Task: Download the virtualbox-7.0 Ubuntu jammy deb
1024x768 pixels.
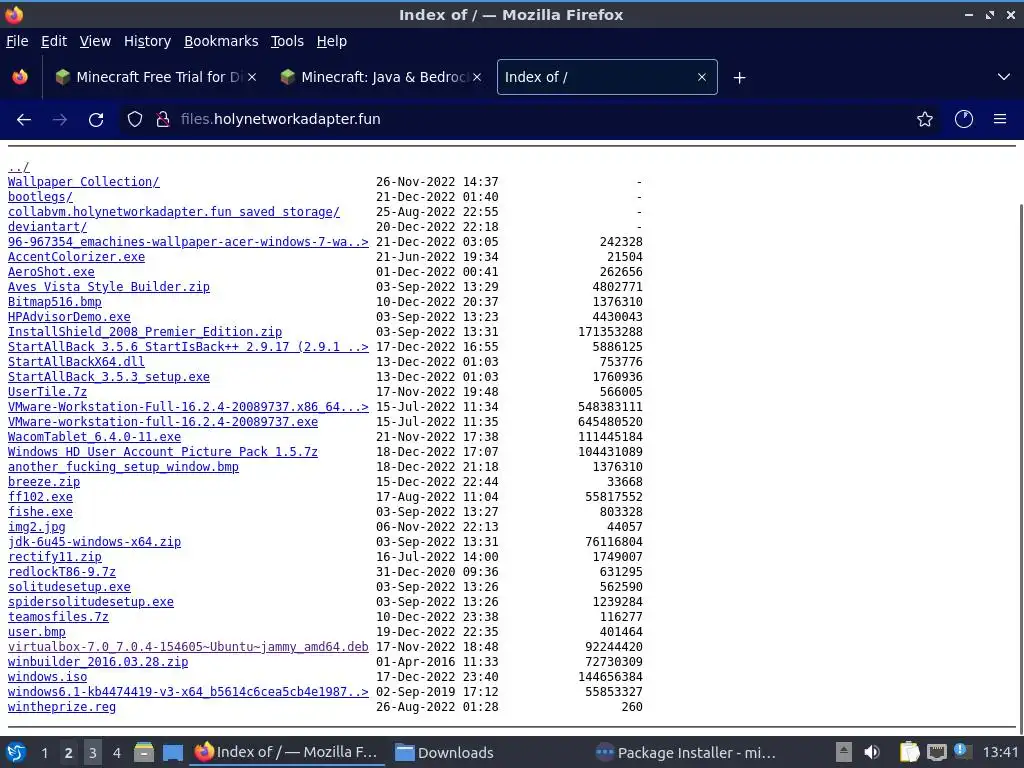Action: coord(188,648)
